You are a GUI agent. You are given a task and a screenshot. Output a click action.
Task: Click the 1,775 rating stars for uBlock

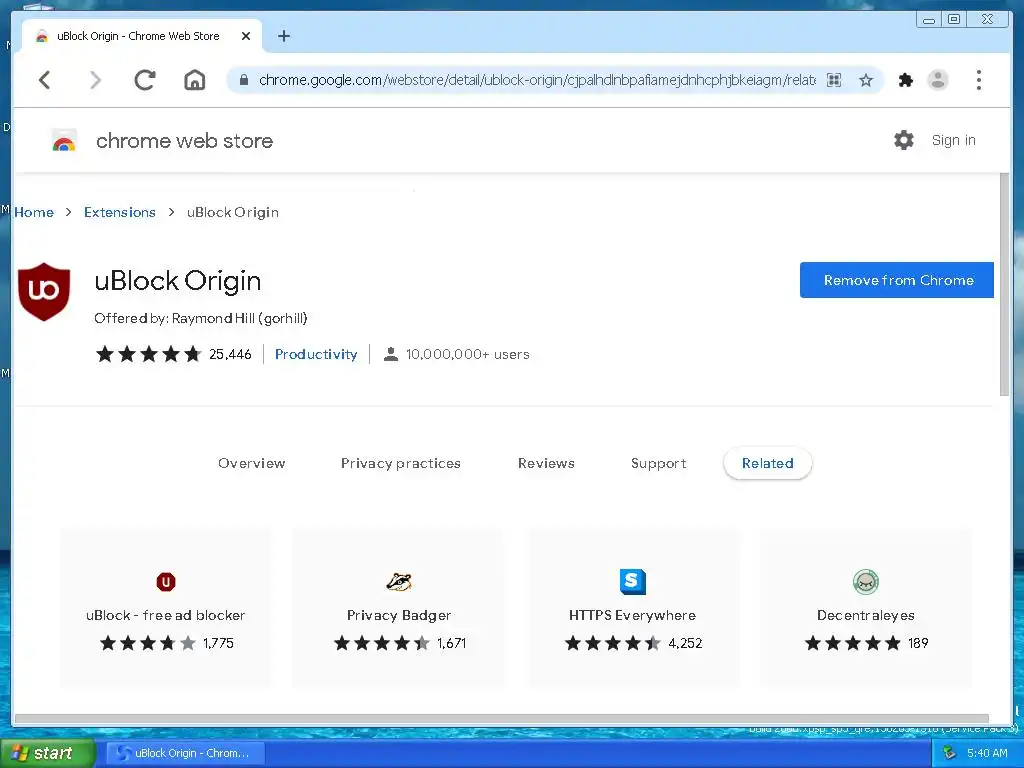[x=148, y=643]
